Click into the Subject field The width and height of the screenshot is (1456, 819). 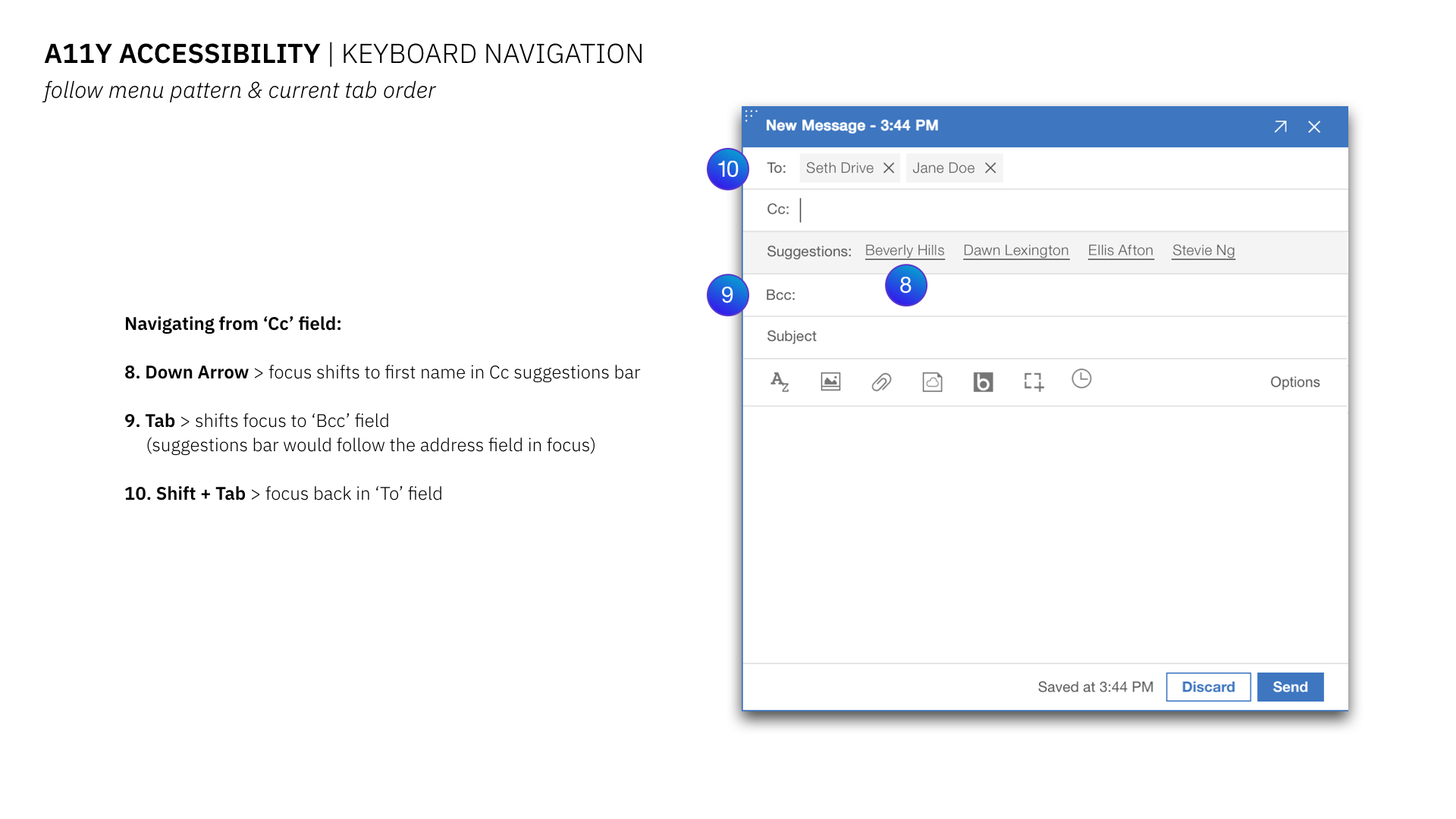1045,337
